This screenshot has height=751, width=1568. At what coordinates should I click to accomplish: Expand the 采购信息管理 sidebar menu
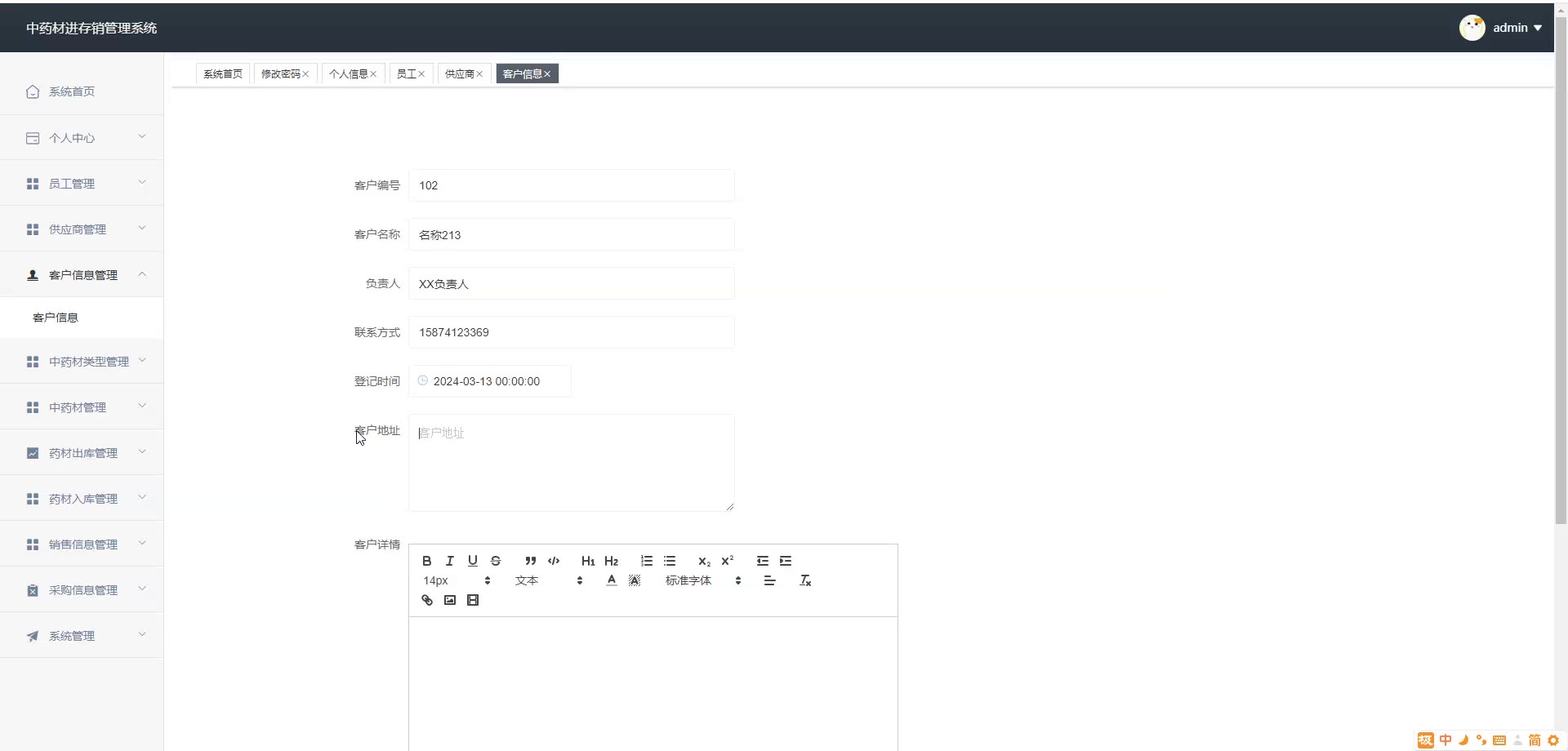(x=82, y=590)
